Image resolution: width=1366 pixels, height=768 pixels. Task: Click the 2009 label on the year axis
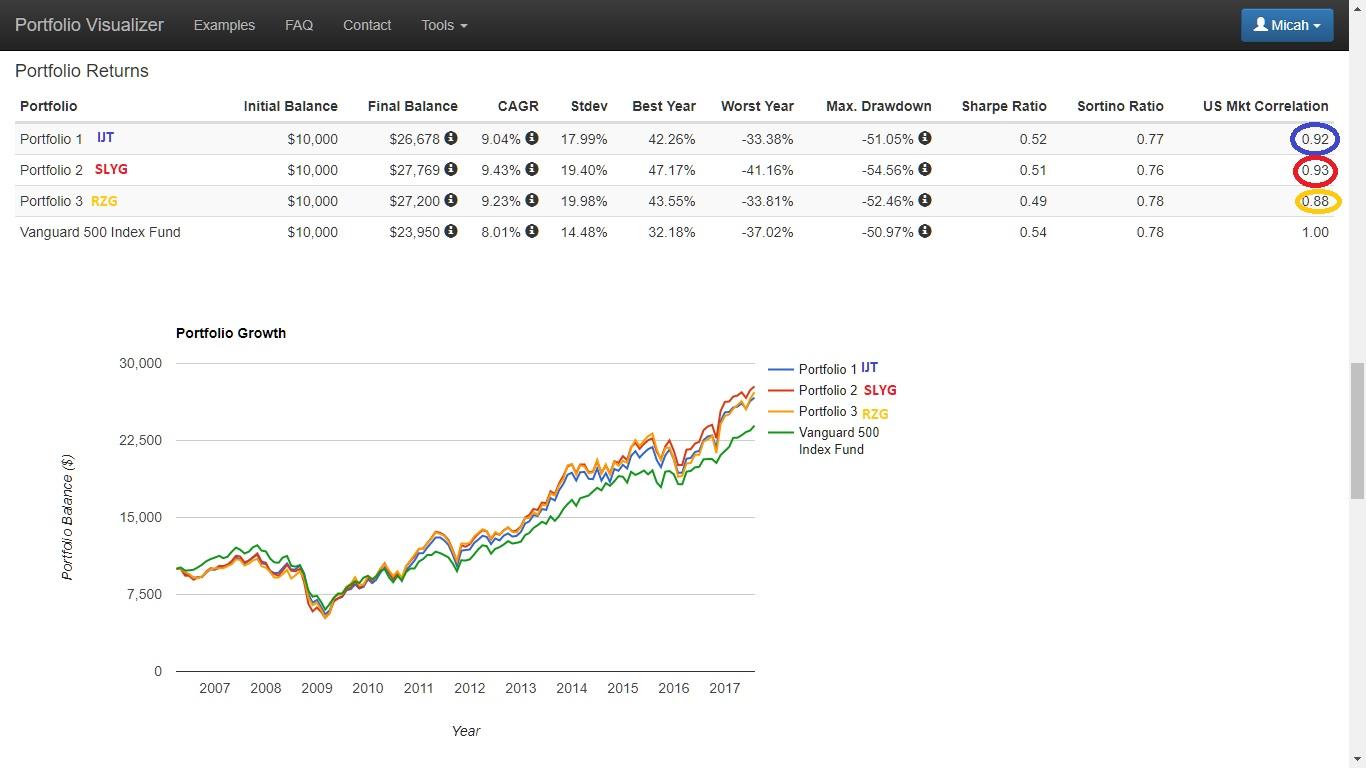click(x=316, y=688)
